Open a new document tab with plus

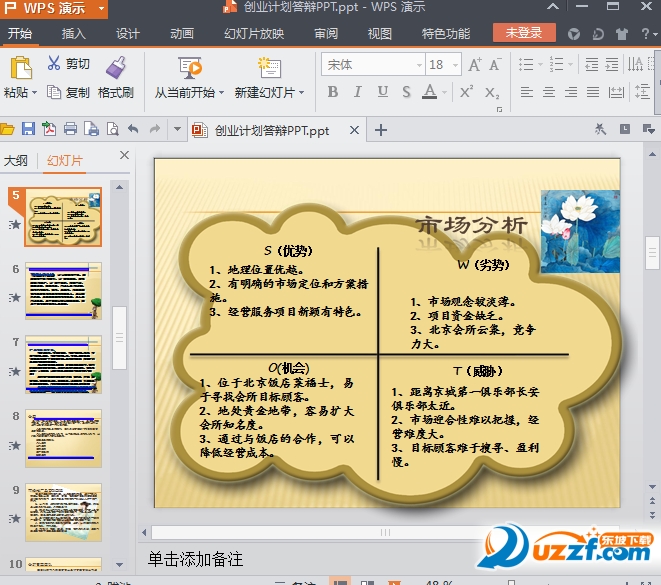pyautogui.click(x=381, y=130)
